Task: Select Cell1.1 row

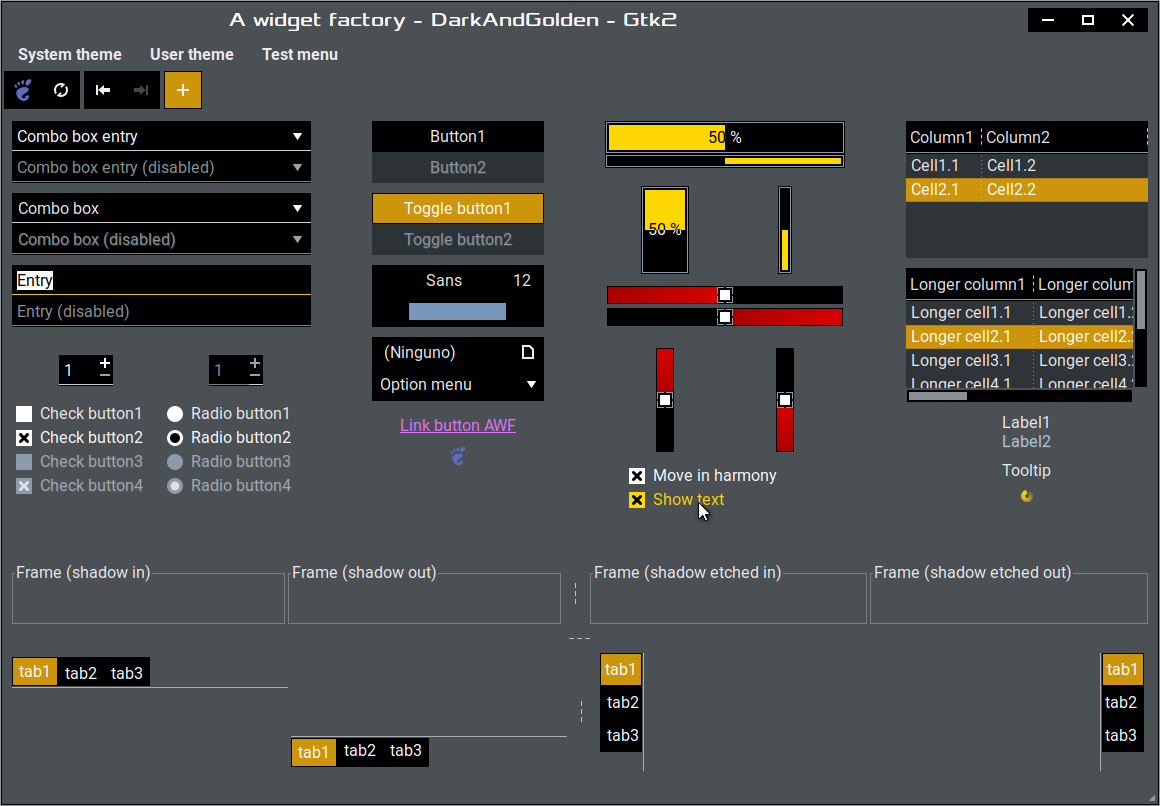Action: (x=1027, y=165)
